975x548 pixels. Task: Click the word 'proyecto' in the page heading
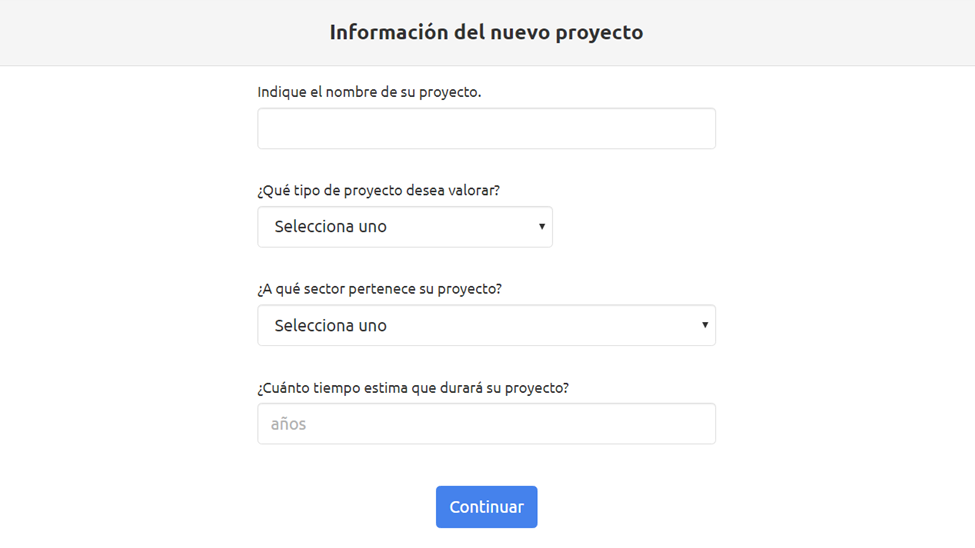pyautogui.click(x=599, y=34)
